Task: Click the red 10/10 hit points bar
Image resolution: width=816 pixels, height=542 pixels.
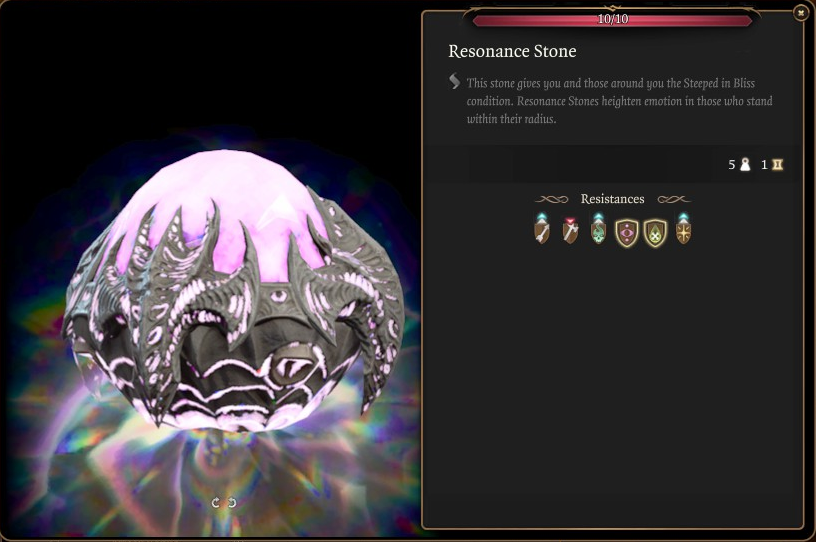Action: (x=613, y=20)
